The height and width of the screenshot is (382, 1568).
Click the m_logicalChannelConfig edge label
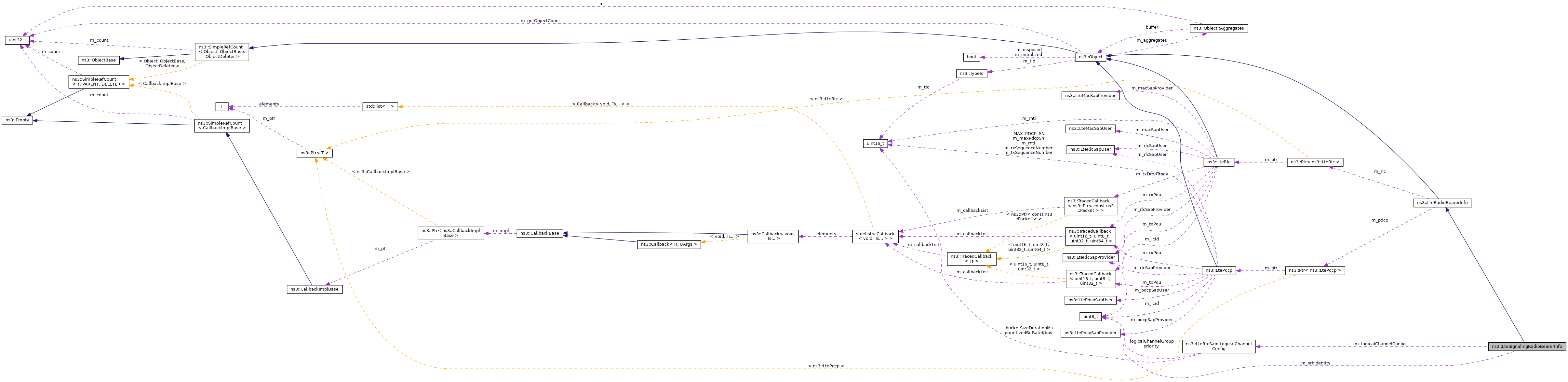tap(1380, 344)
